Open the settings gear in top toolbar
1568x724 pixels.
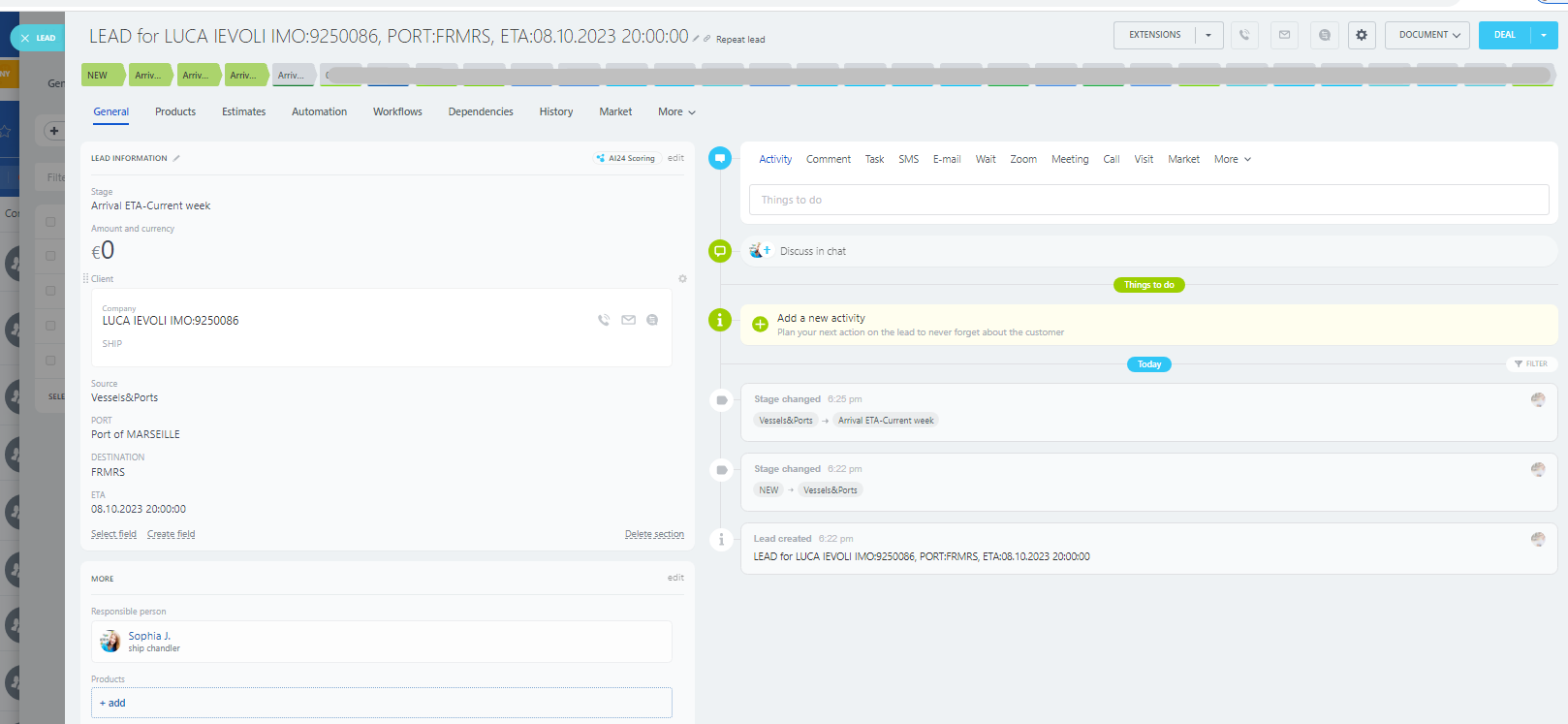click(x=1362, y=35)
